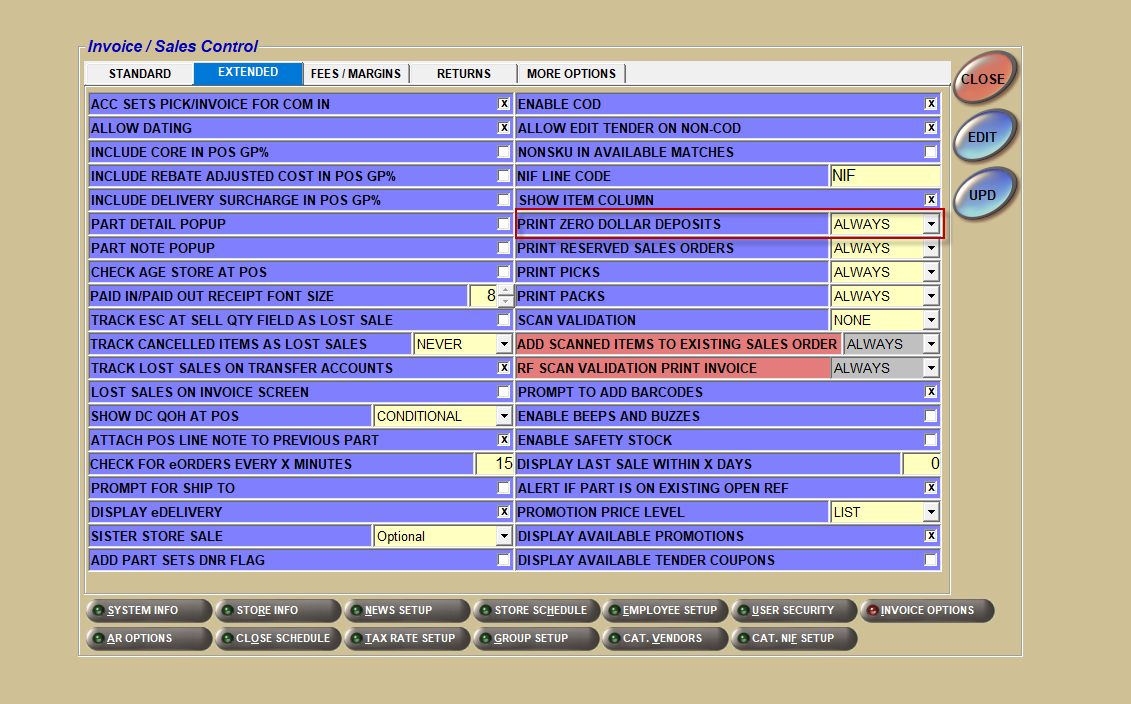1131x704 pixels.
Task: Switch to the Returns tab
Action: click(464, 74)
